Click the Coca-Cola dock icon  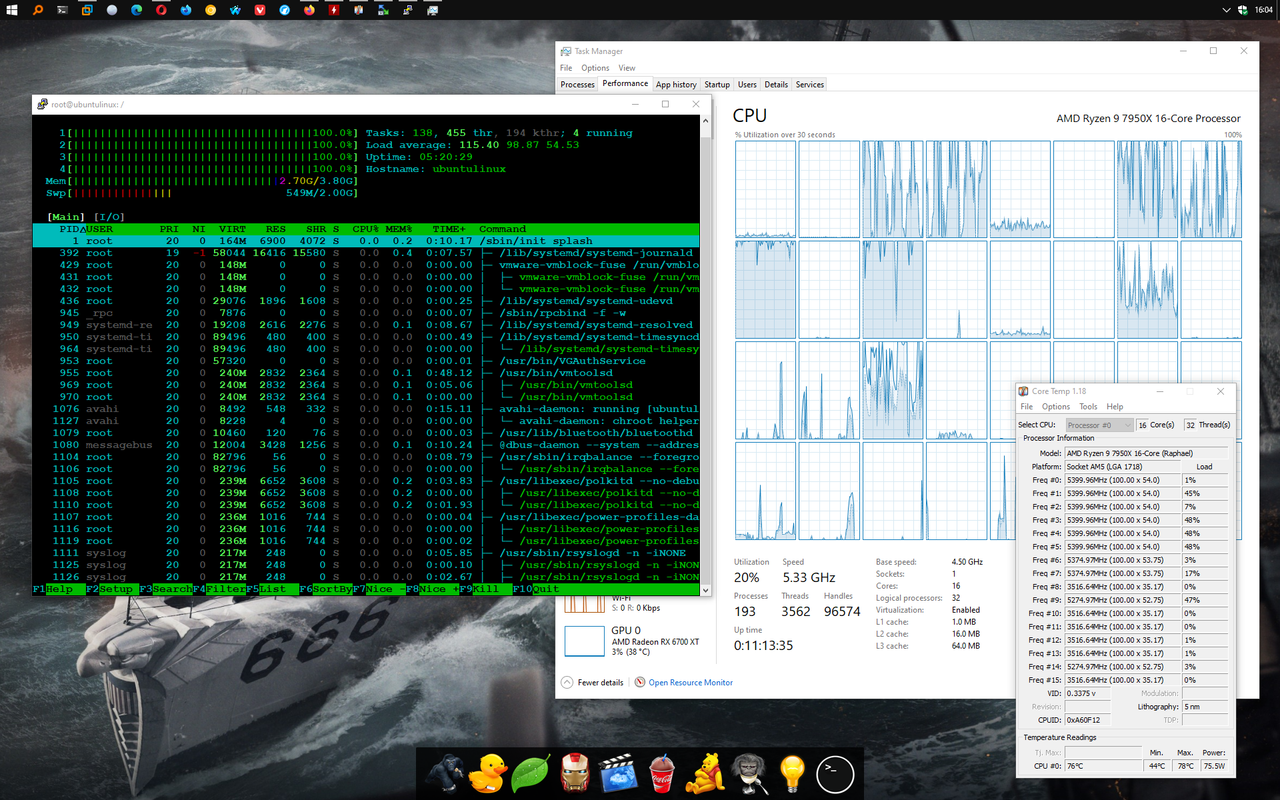pyautogui.click(x=661, y=773)
